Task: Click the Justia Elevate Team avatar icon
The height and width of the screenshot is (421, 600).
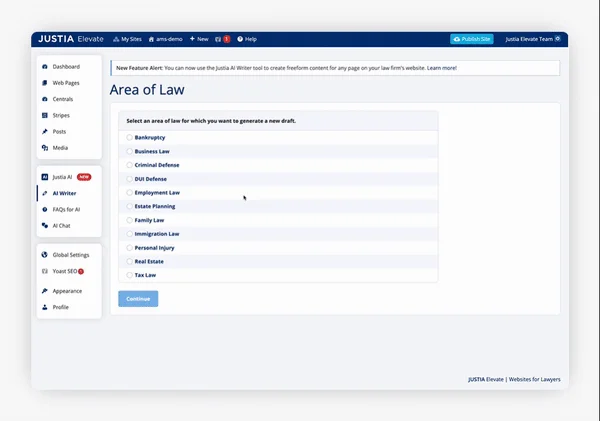Action: 558,39
